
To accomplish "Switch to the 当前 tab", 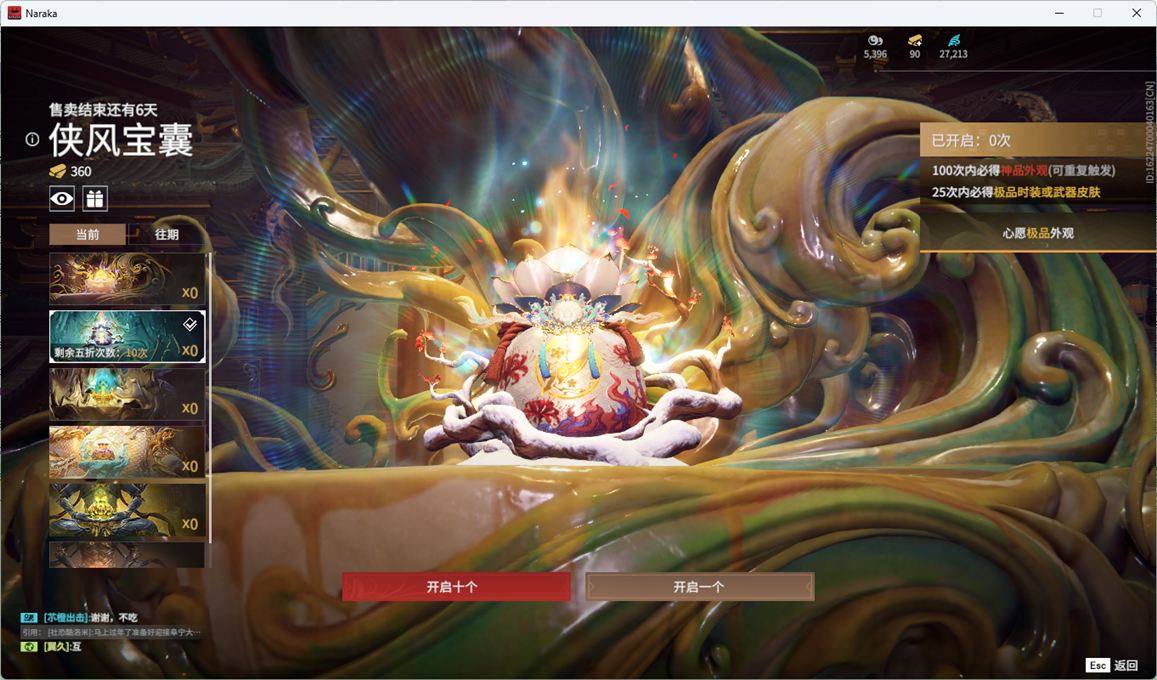I will tap(87, 234).
